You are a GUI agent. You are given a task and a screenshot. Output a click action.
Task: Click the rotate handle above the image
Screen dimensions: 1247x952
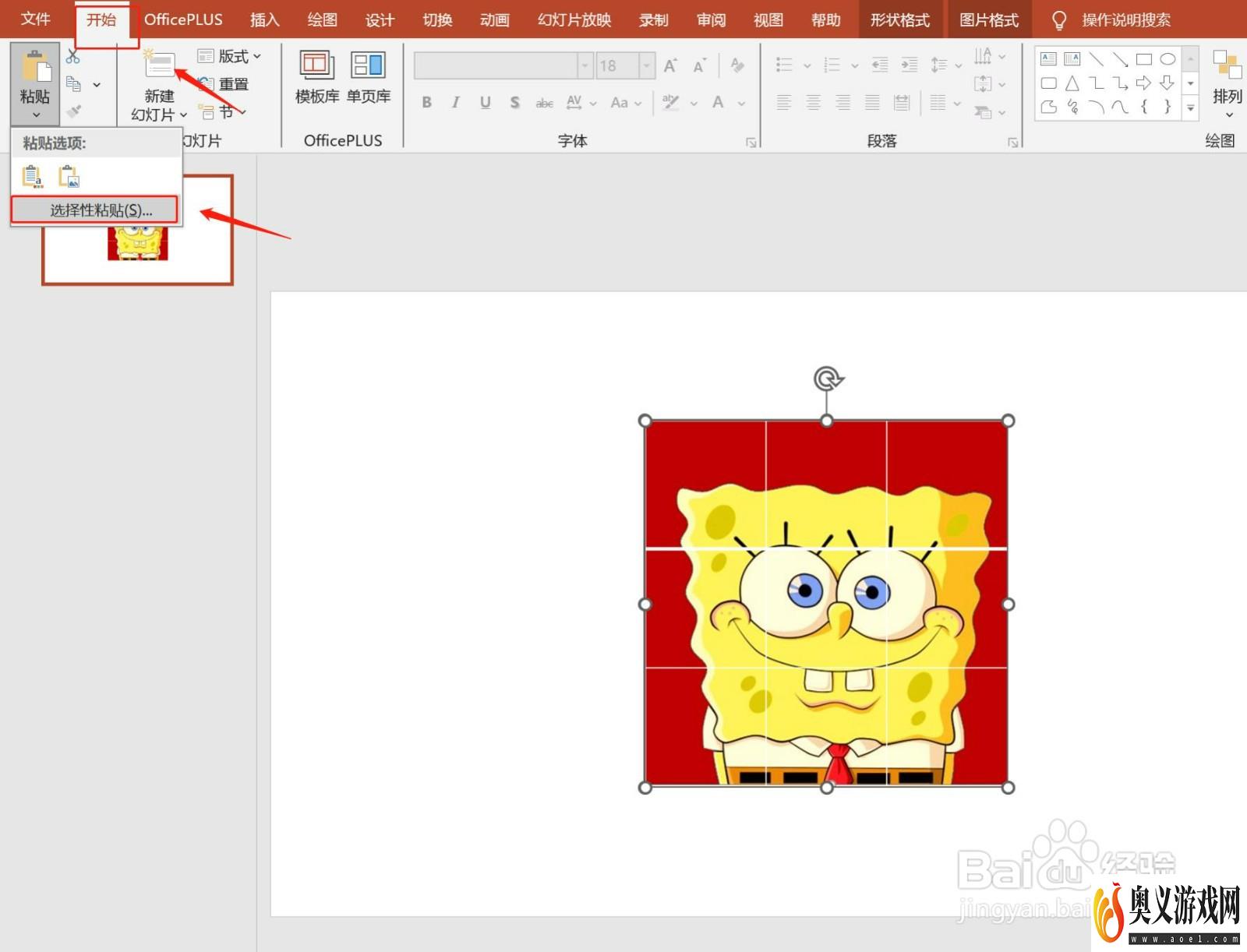point(828,379)
